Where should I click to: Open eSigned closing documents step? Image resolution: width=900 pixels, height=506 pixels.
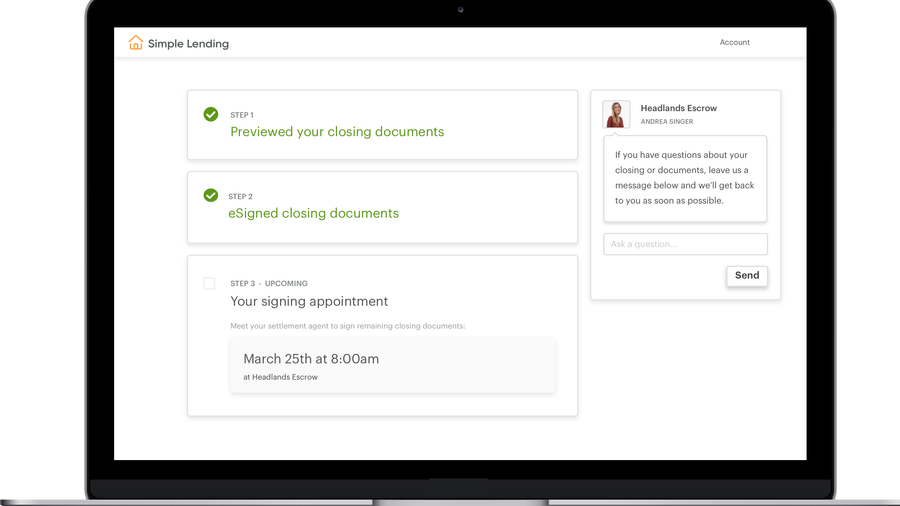pyautogui.click(x=313, y=214)
